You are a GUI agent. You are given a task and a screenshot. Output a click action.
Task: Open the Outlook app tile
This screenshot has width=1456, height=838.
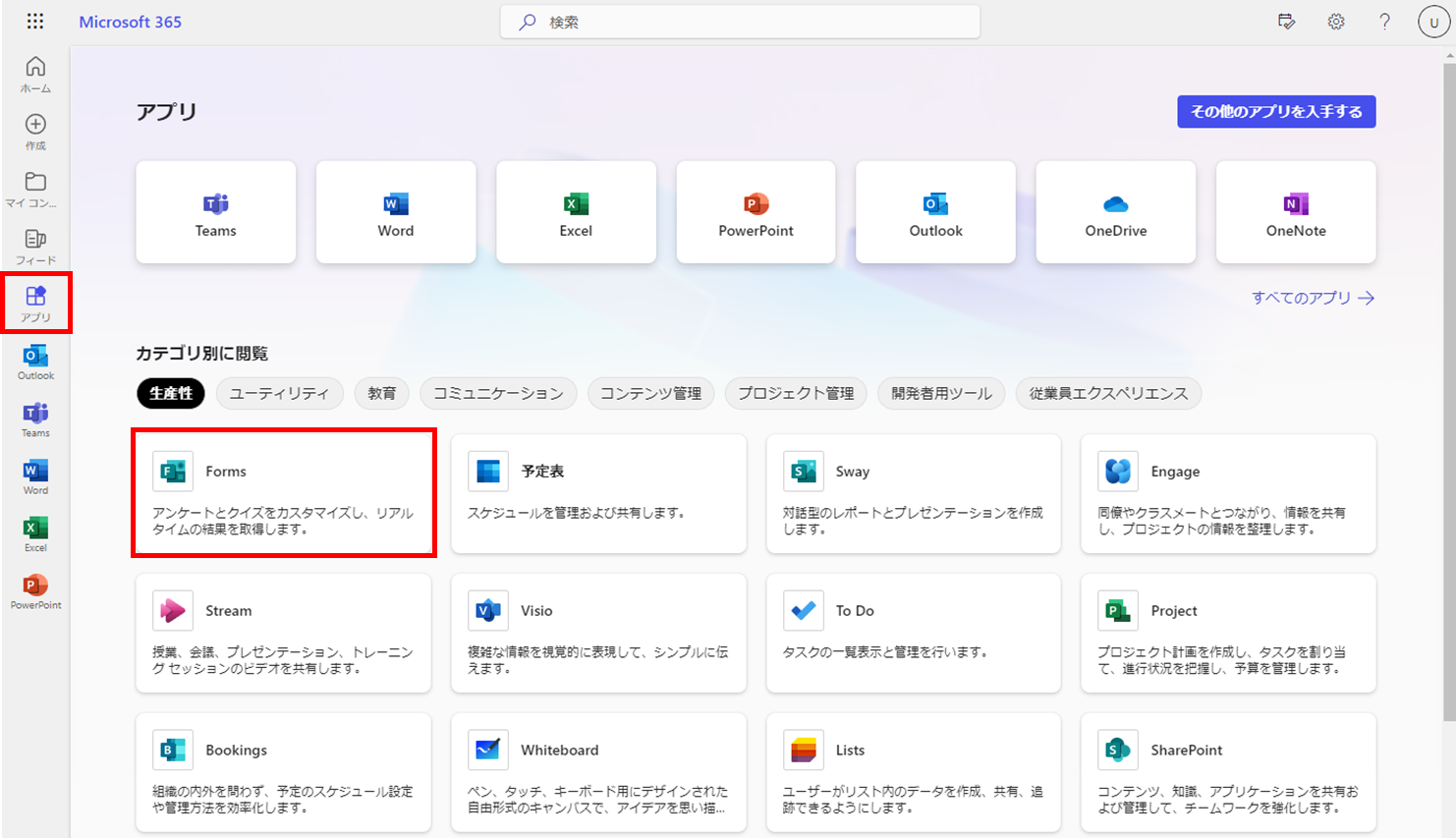(x=935, y=212)
